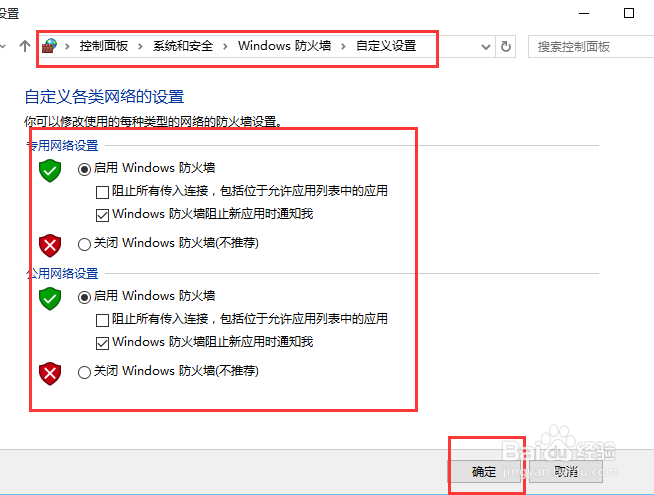
Task: Maximize the settings window
Action: point(629,13)
